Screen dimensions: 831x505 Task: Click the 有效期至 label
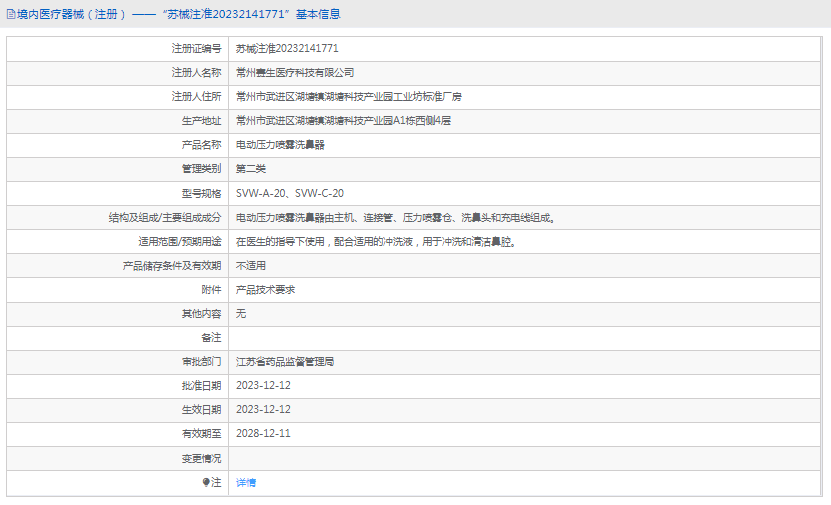tap(201, 433)
